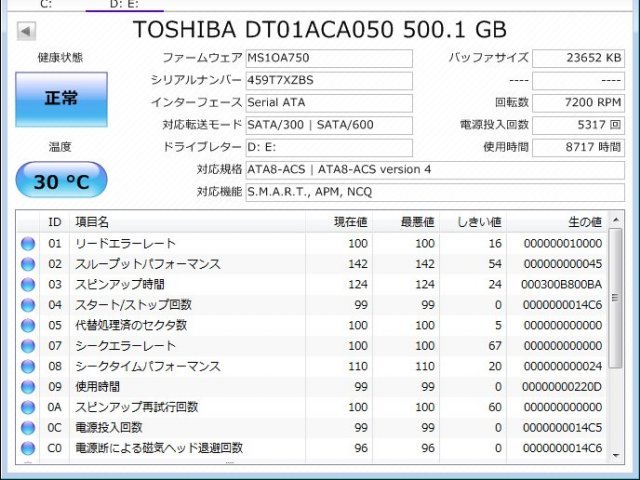
Task: Click the 最悪値 column header
Action: 406,222
